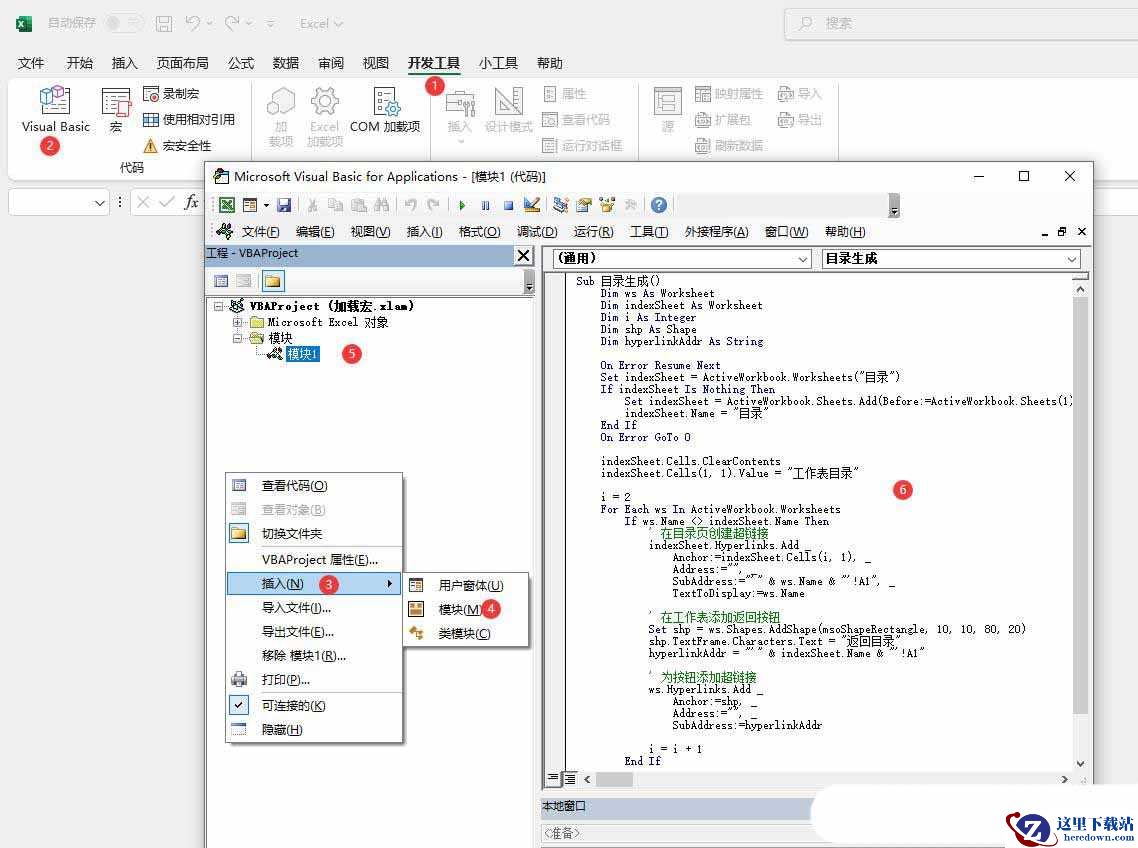The width and height of the screenshot is (1138, 848).
Task: Click the code window vertical scrollbar thumb
Action: click(x=1080, y=505)
